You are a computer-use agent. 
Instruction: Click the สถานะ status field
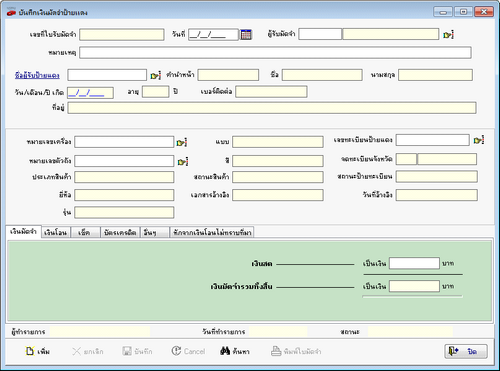click(410, 332)
